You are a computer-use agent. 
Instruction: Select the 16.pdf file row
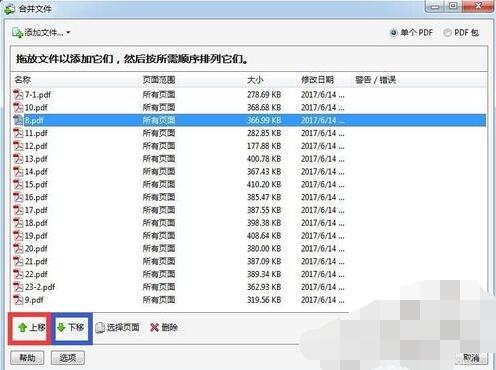coord(249,197)
